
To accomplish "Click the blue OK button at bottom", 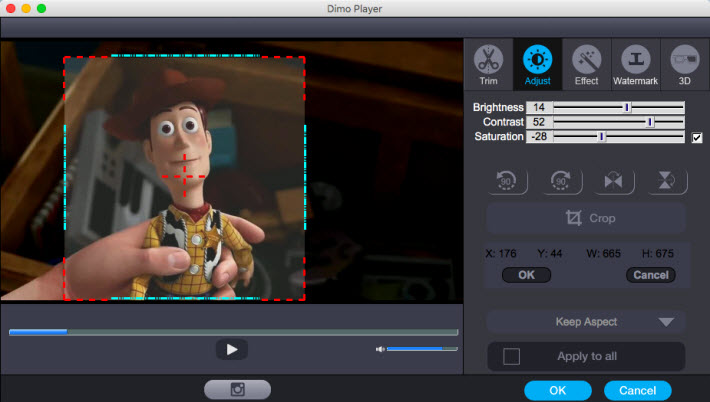I will 558,390.
